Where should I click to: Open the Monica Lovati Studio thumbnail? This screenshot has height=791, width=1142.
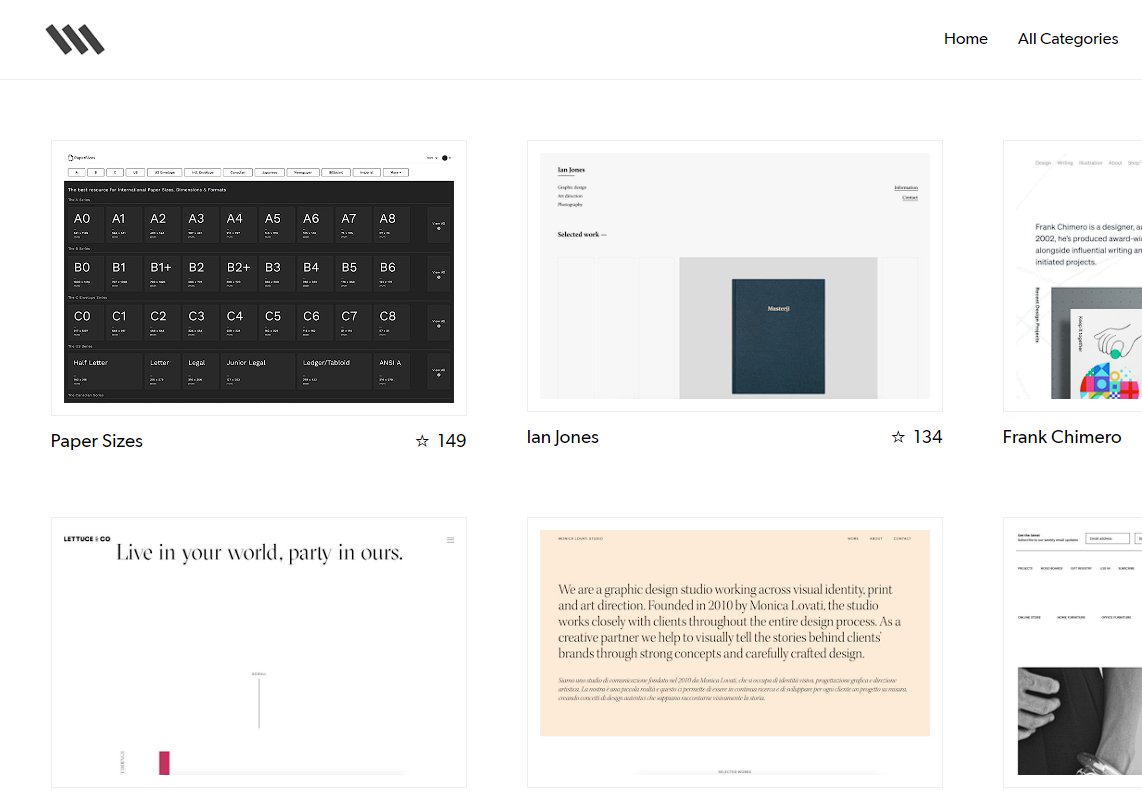coord(735,653)
